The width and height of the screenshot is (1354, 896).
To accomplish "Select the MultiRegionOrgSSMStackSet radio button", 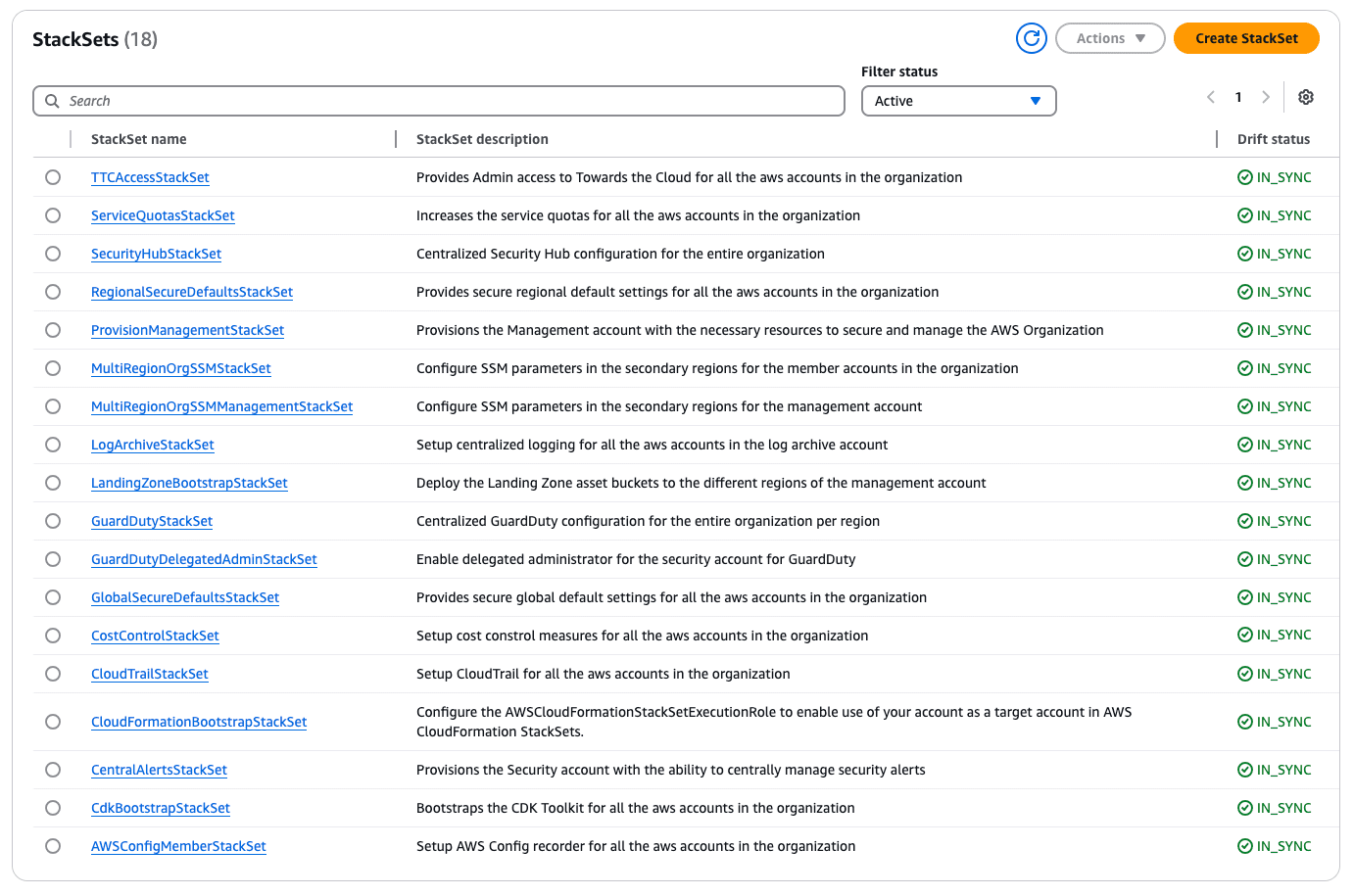I will point(53,368).
